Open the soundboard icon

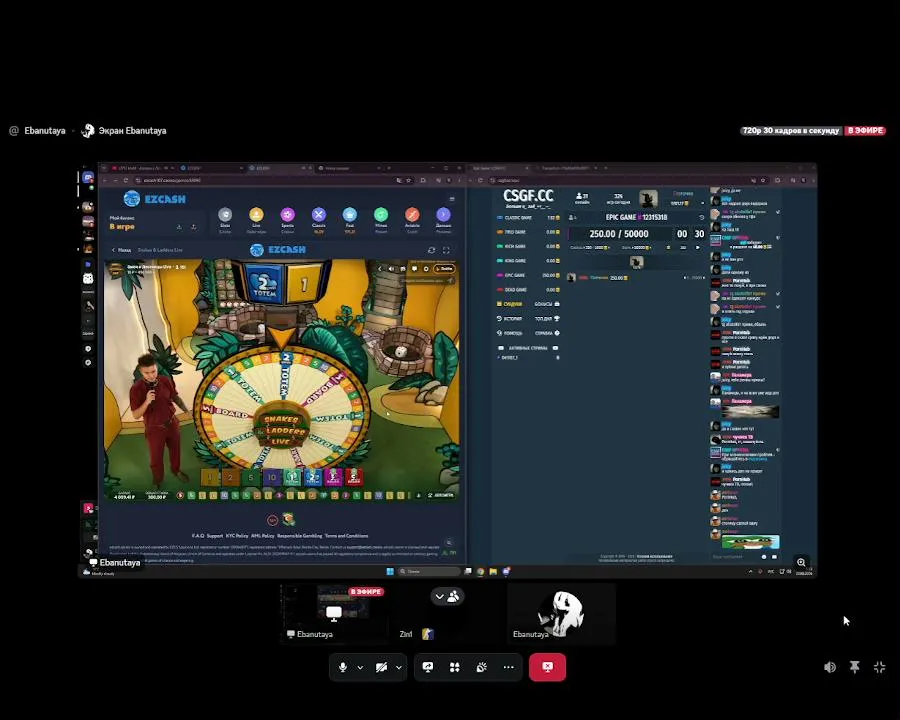(x=482, y=667)
